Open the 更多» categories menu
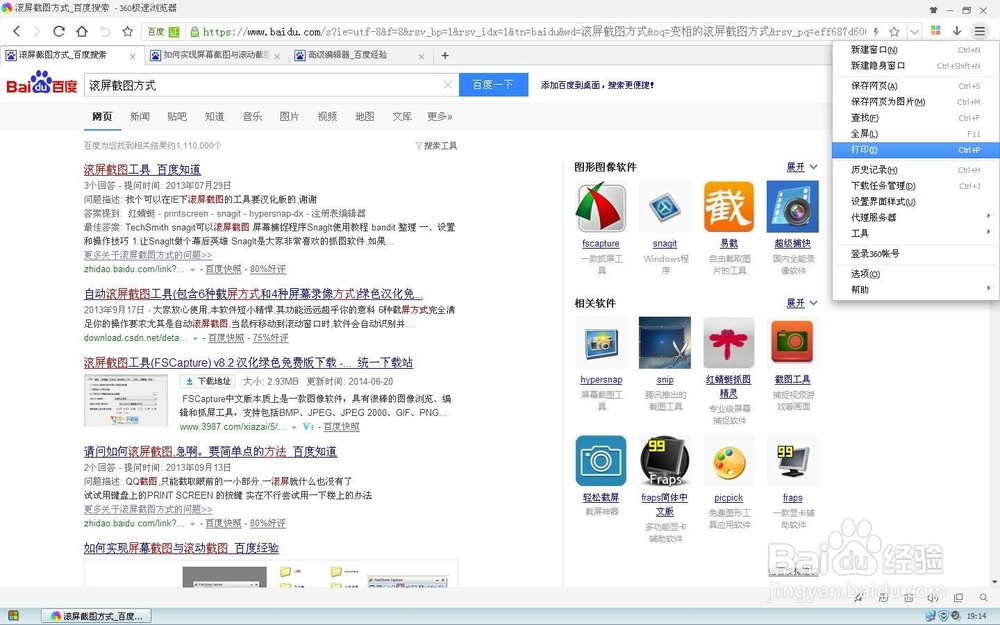Viewport: 1000px width, 625px height. click(x=440, y=116)
